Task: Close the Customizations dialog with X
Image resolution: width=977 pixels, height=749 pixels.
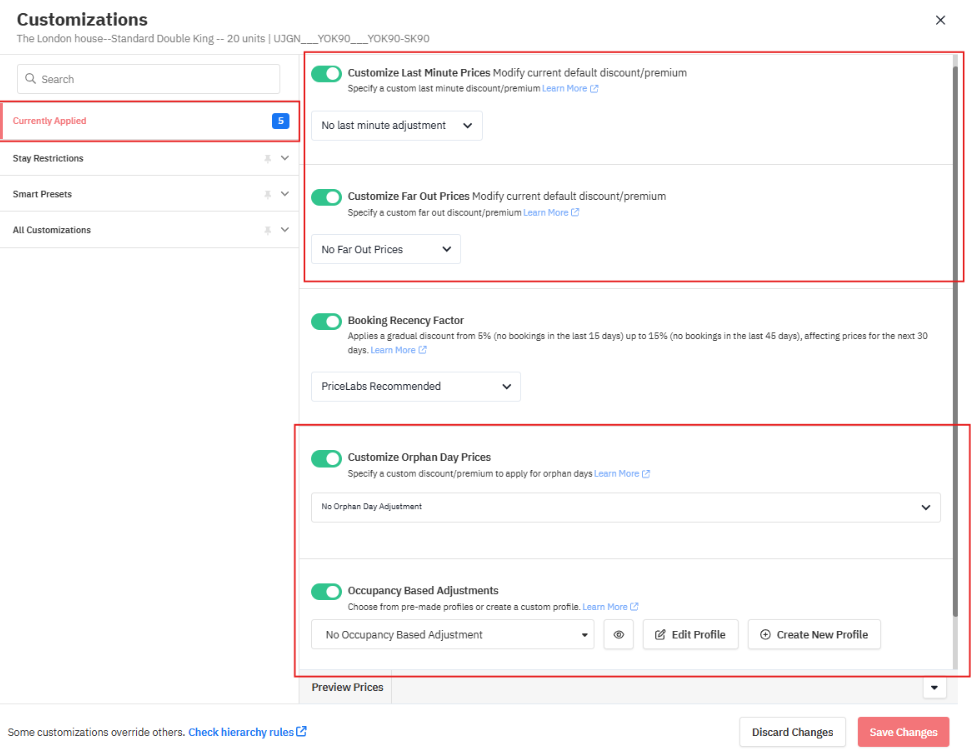Action: click(x=940, y=20)
